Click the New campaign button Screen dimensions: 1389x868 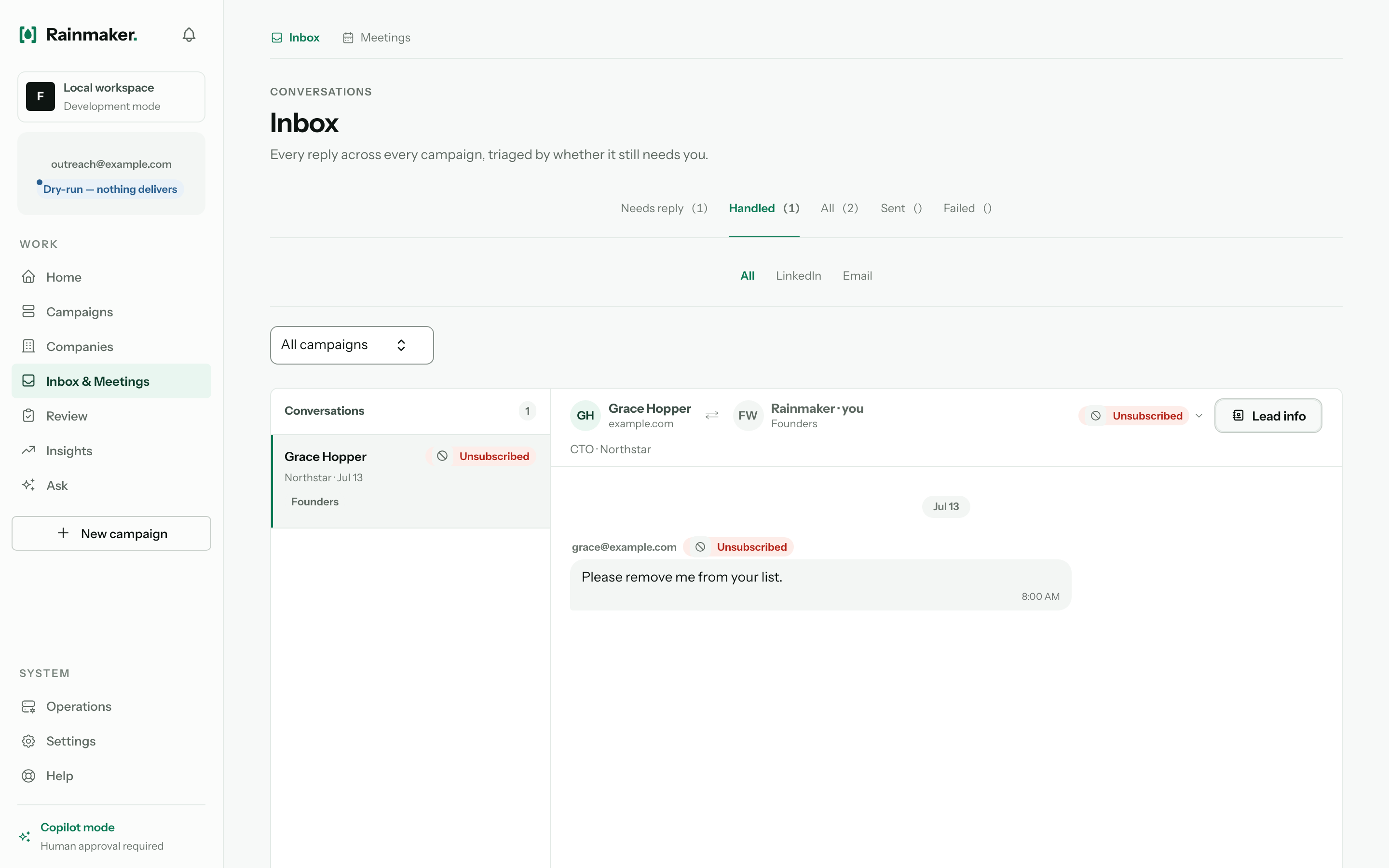pyautogui.click(x=111, y=533)
